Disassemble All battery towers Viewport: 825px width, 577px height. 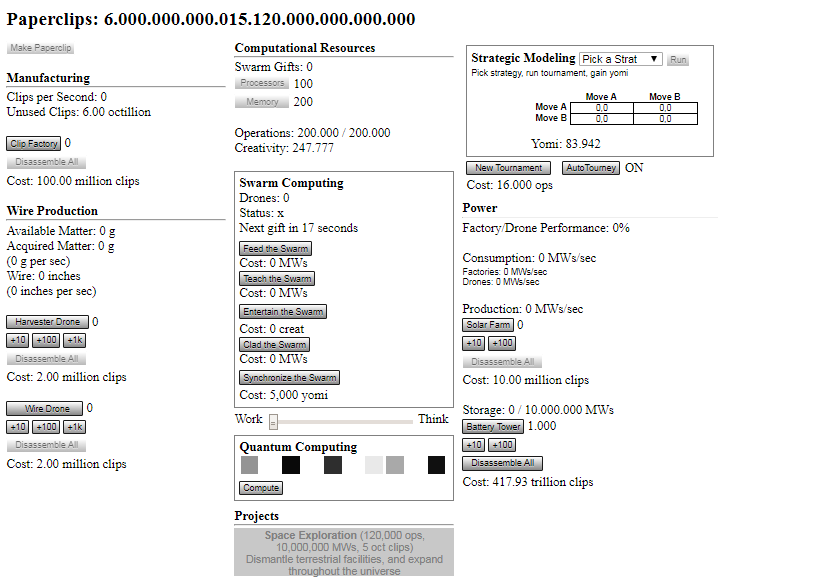pos(502,463)
